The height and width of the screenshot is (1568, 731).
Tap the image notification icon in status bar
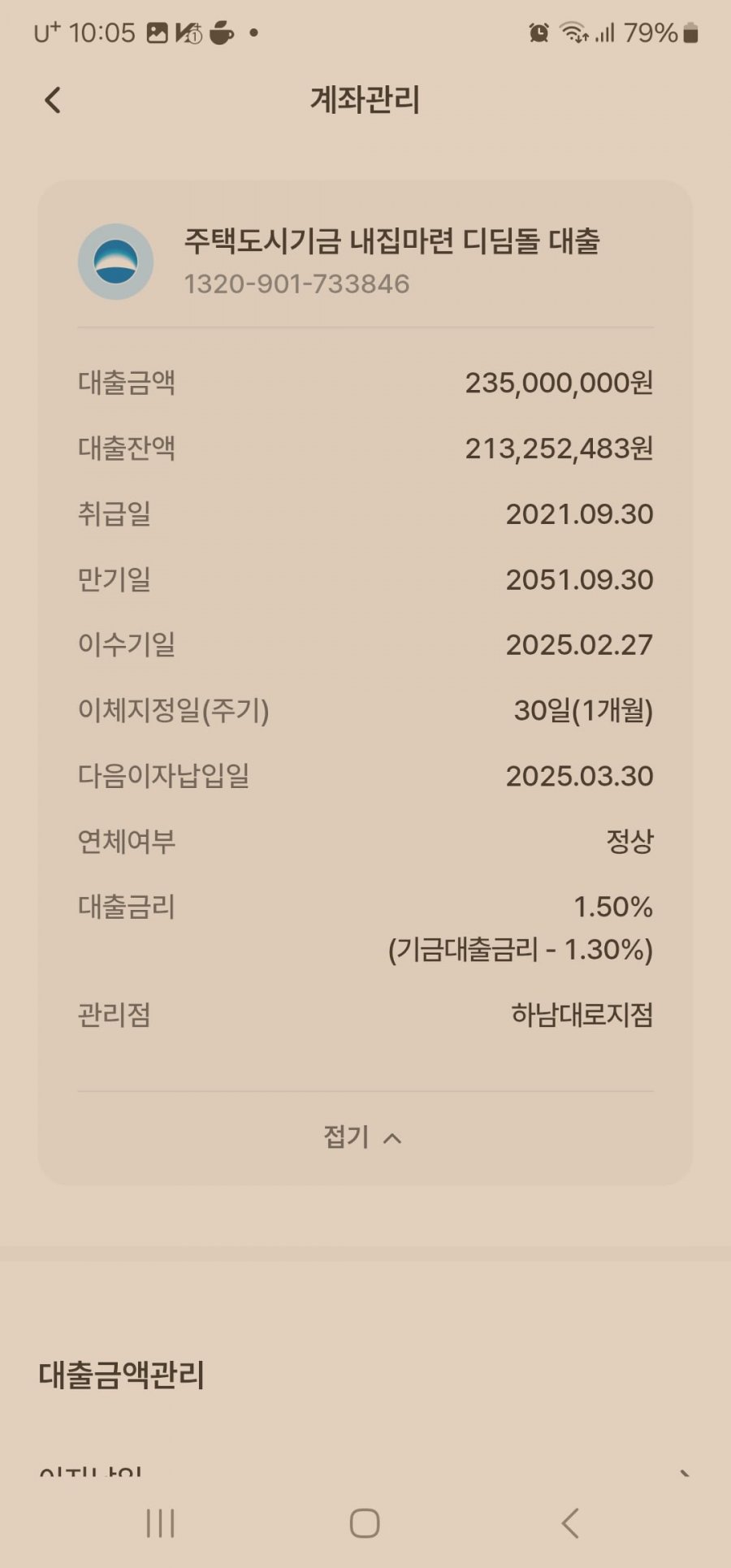157,33
